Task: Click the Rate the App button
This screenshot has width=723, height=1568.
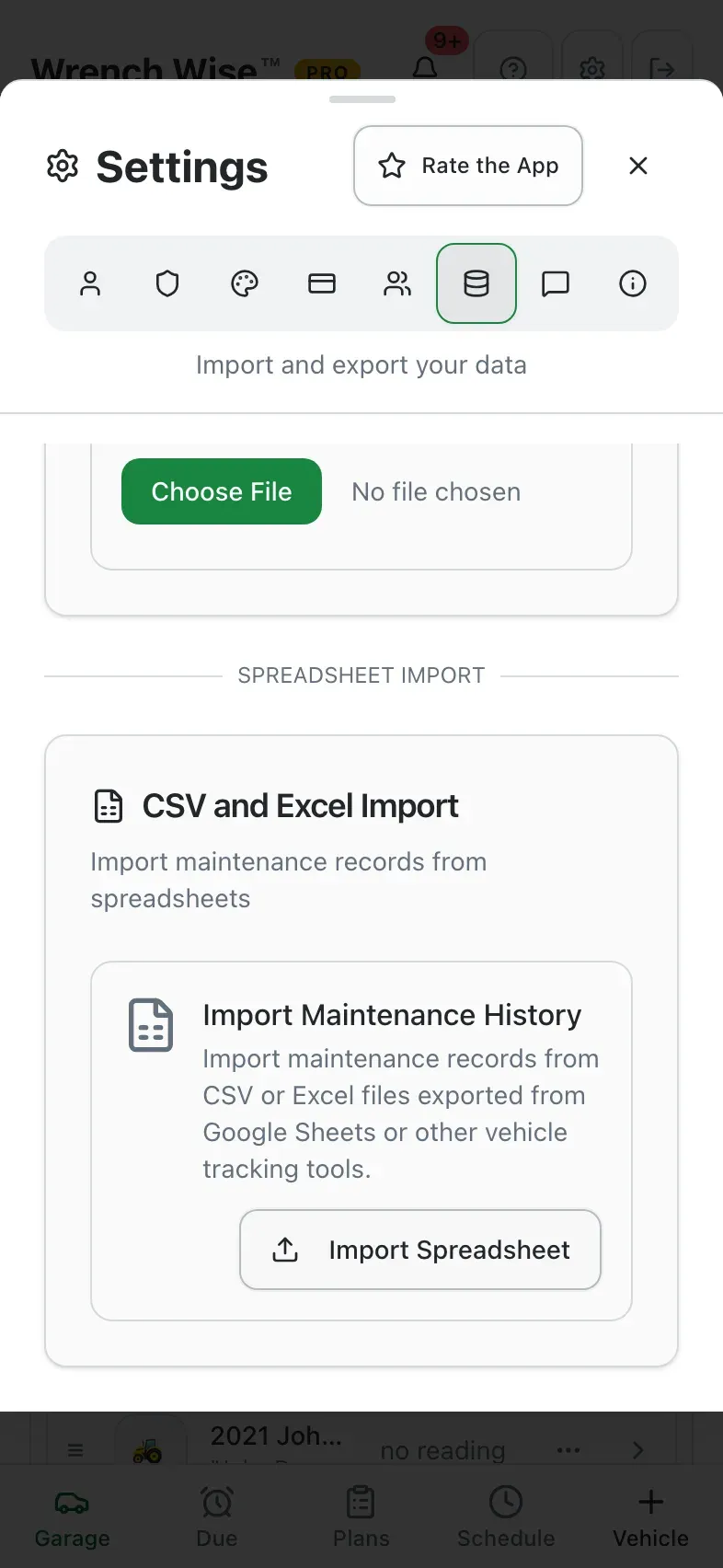Action: click(468, 166)
